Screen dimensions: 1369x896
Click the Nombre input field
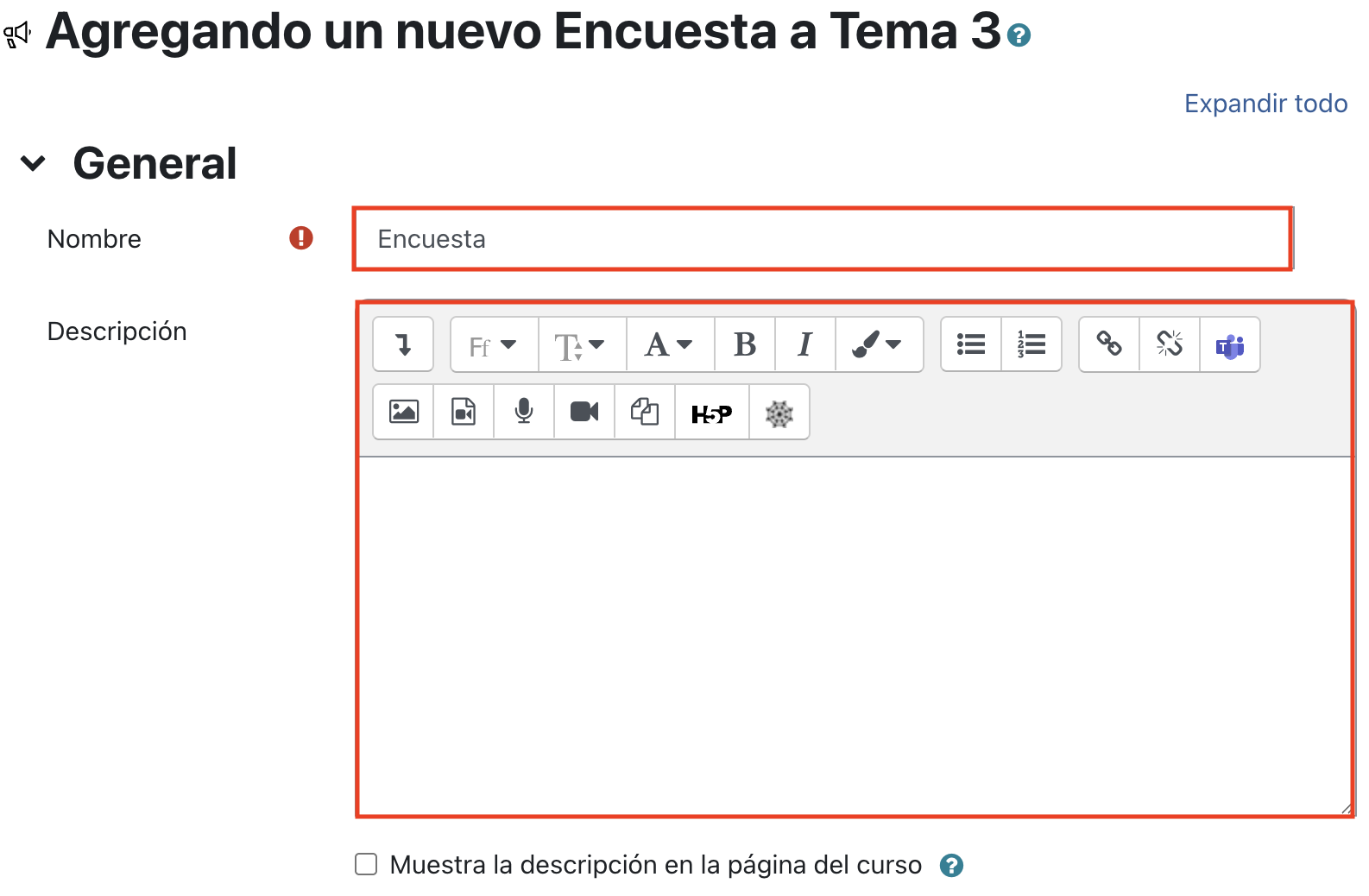point(823,239)
